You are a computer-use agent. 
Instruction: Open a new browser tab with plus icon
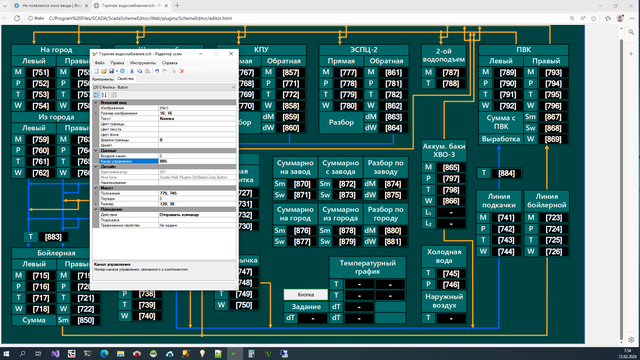tap(177, 6)
